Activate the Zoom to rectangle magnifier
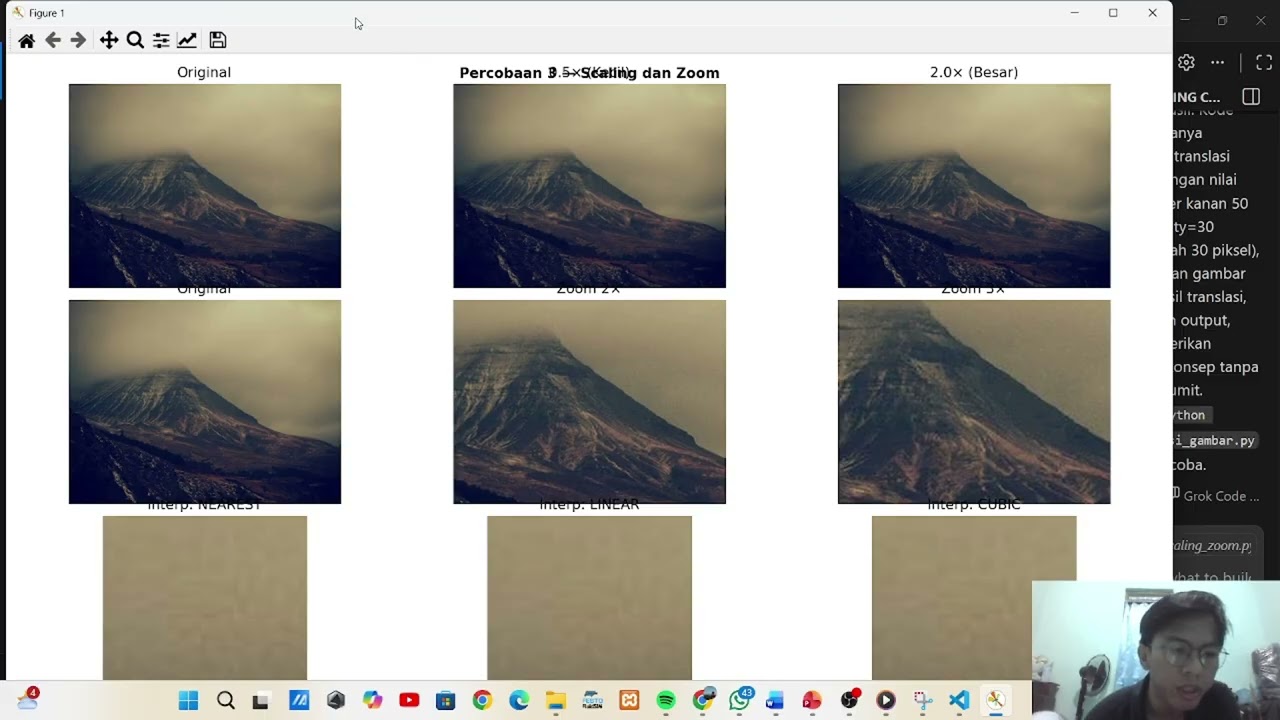 (x=135, y=40)
